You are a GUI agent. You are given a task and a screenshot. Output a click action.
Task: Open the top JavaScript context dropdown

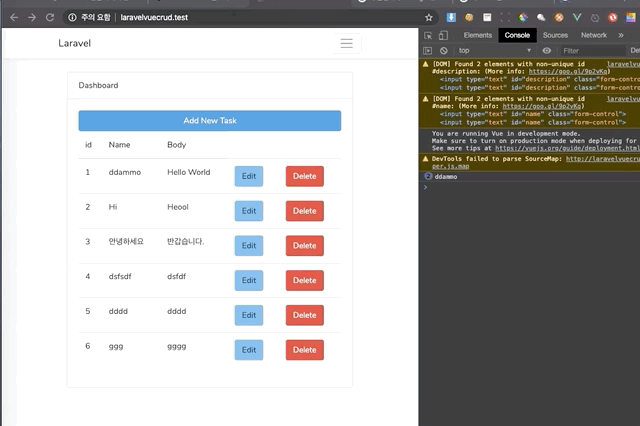coord(494,51)
